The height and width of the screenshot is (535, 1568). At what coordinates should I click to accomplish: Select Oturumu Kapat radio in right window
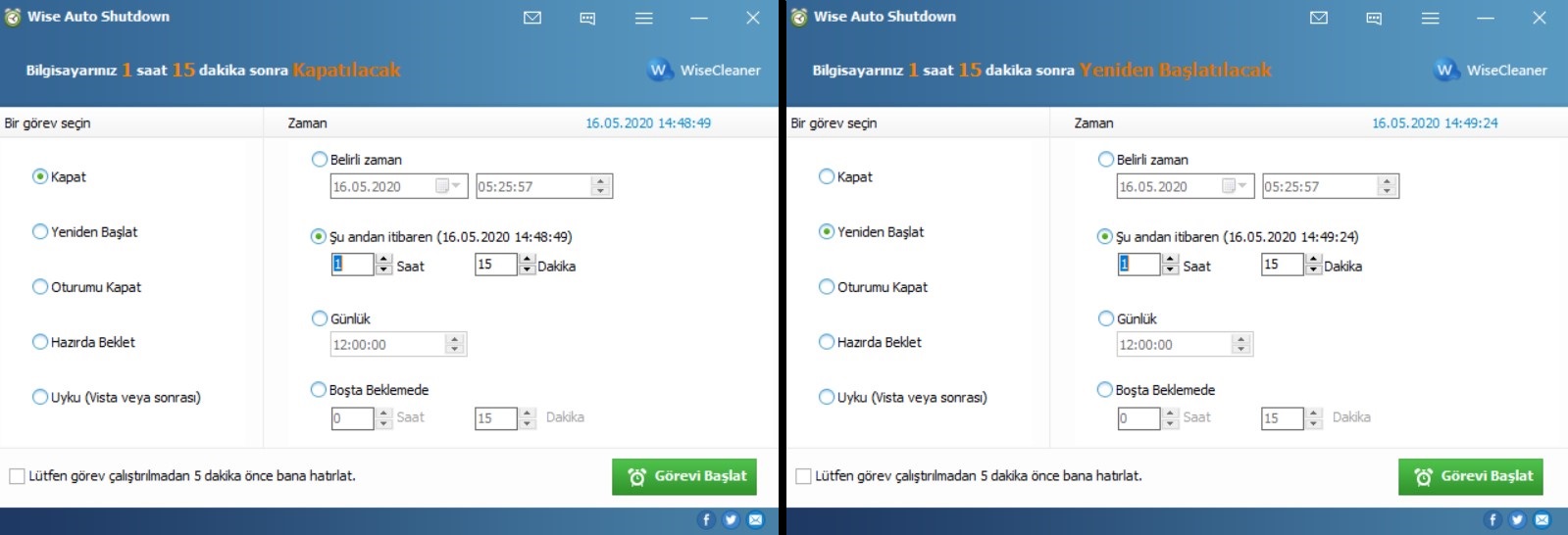[x=827, y=286]
